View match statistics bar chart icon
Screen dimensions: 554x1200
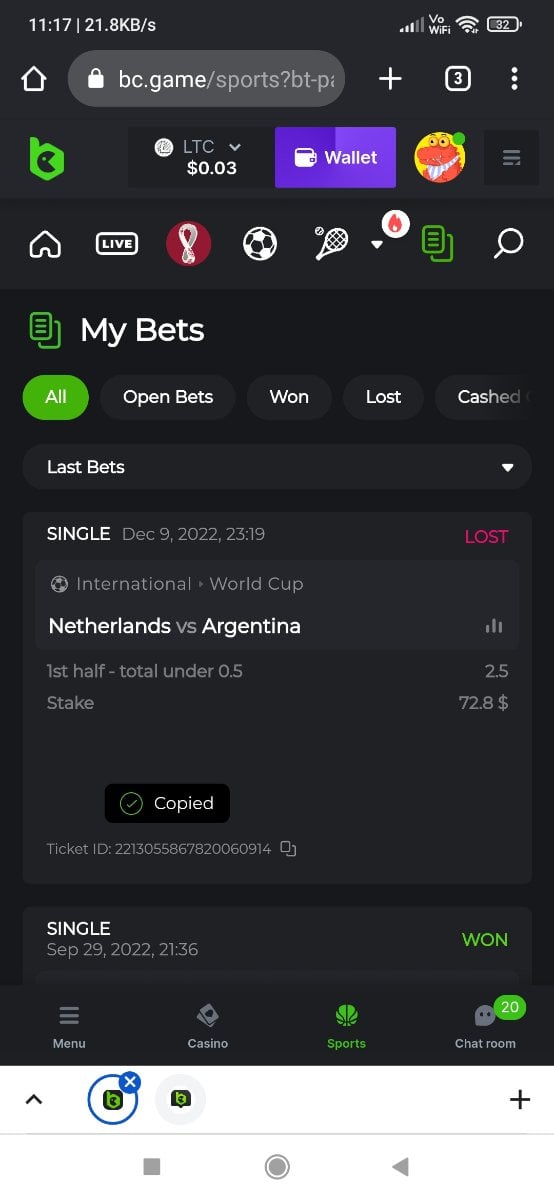493,626
